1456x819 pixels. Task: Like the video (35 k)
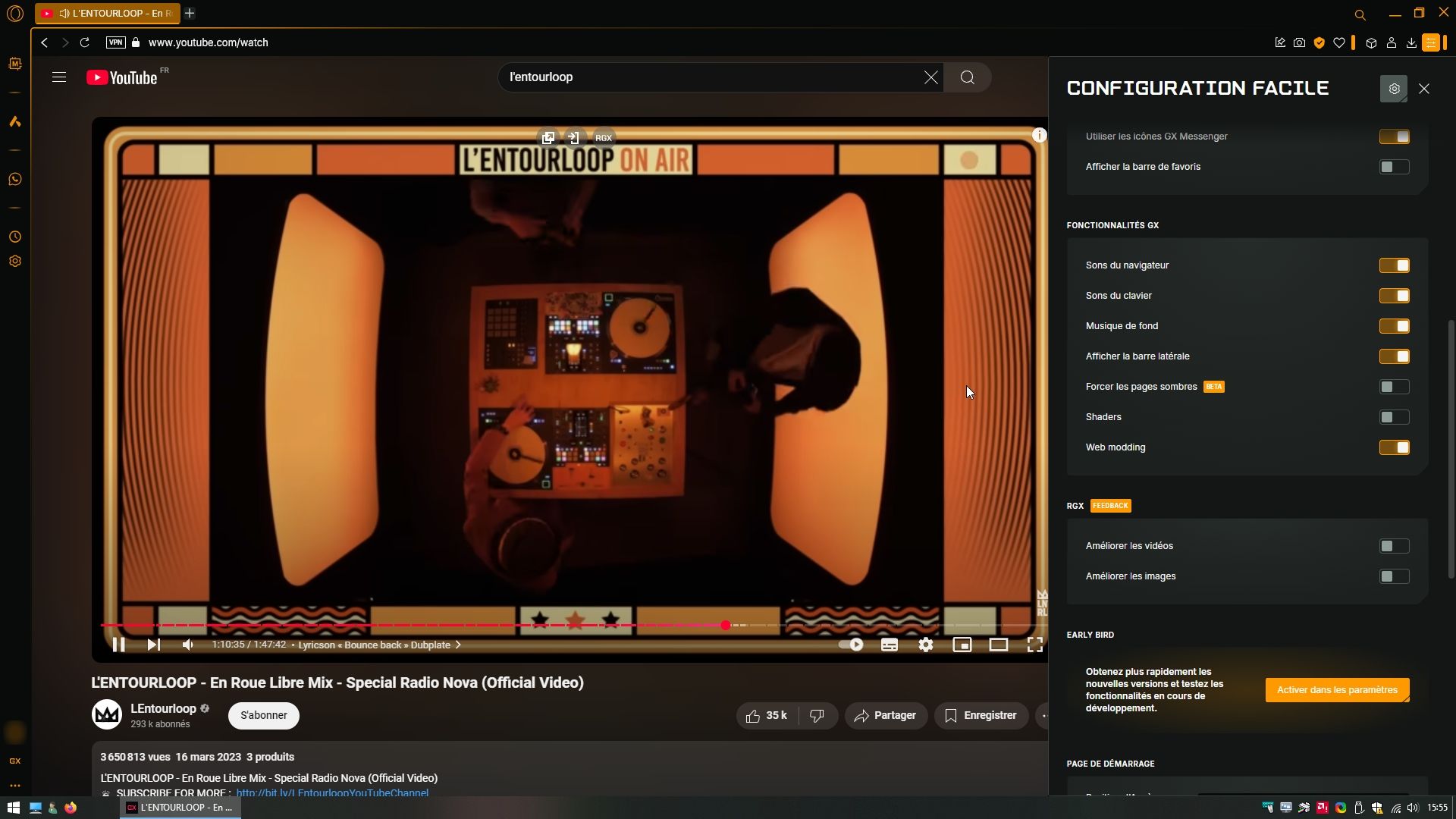click(x=767, y=716)
